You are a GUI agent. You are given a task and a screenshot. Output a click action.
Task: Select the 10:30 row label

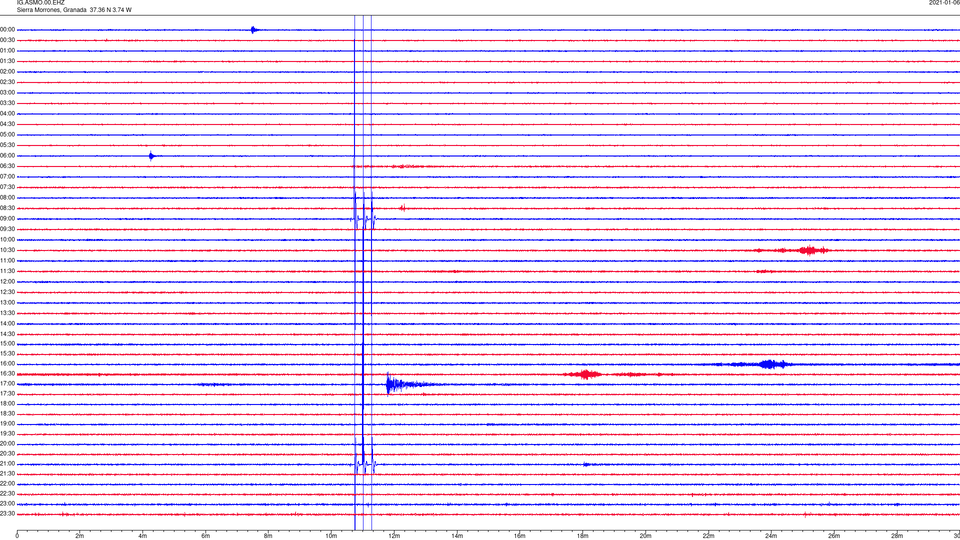7,250
